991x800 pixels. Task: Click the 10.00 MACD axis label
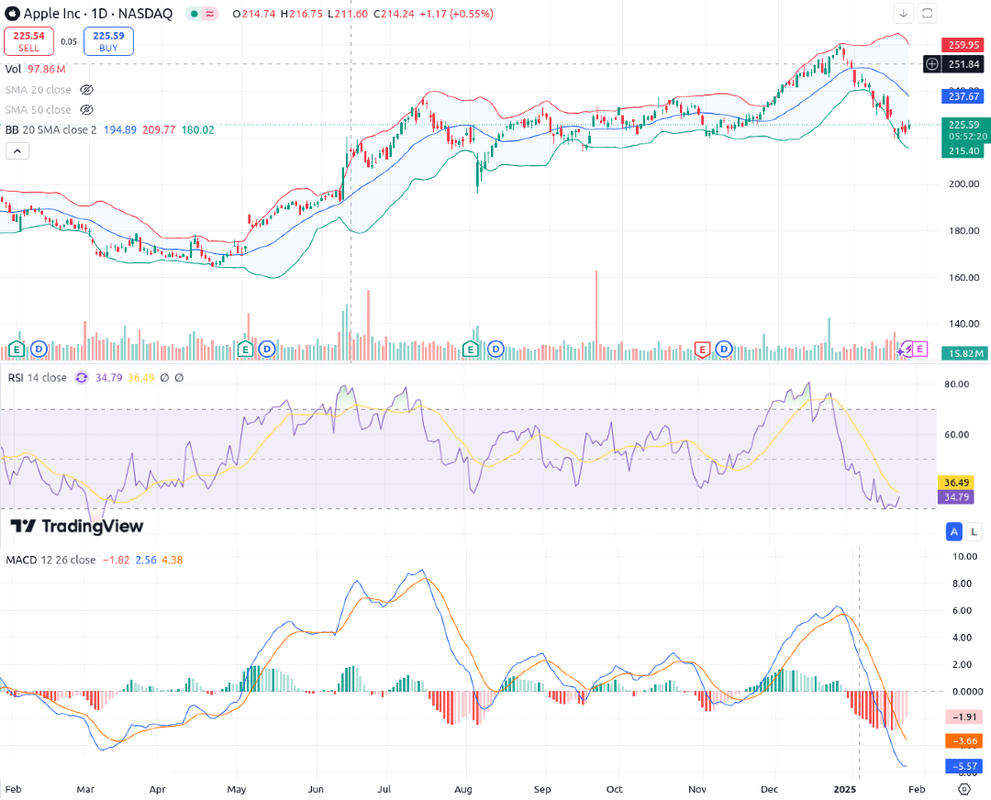click(964, 557)
